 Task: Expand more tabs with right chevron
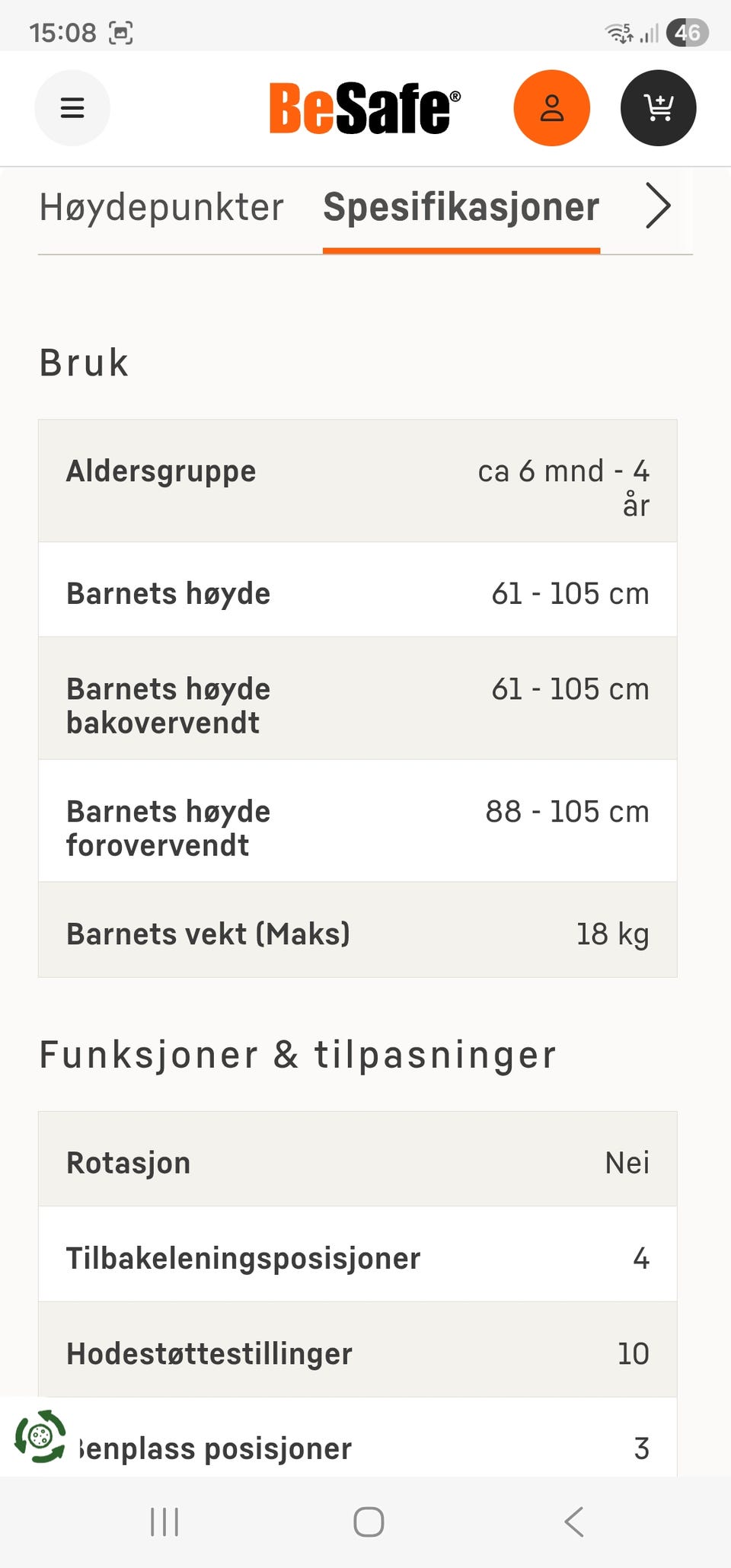[x=658, y=206]
